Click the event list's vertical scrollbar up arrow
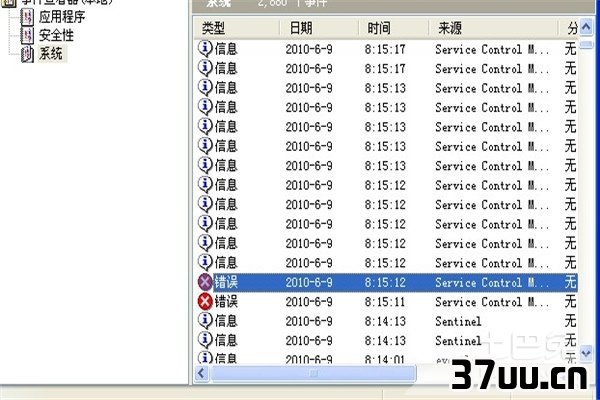The image size is (600, 400). 586,27
